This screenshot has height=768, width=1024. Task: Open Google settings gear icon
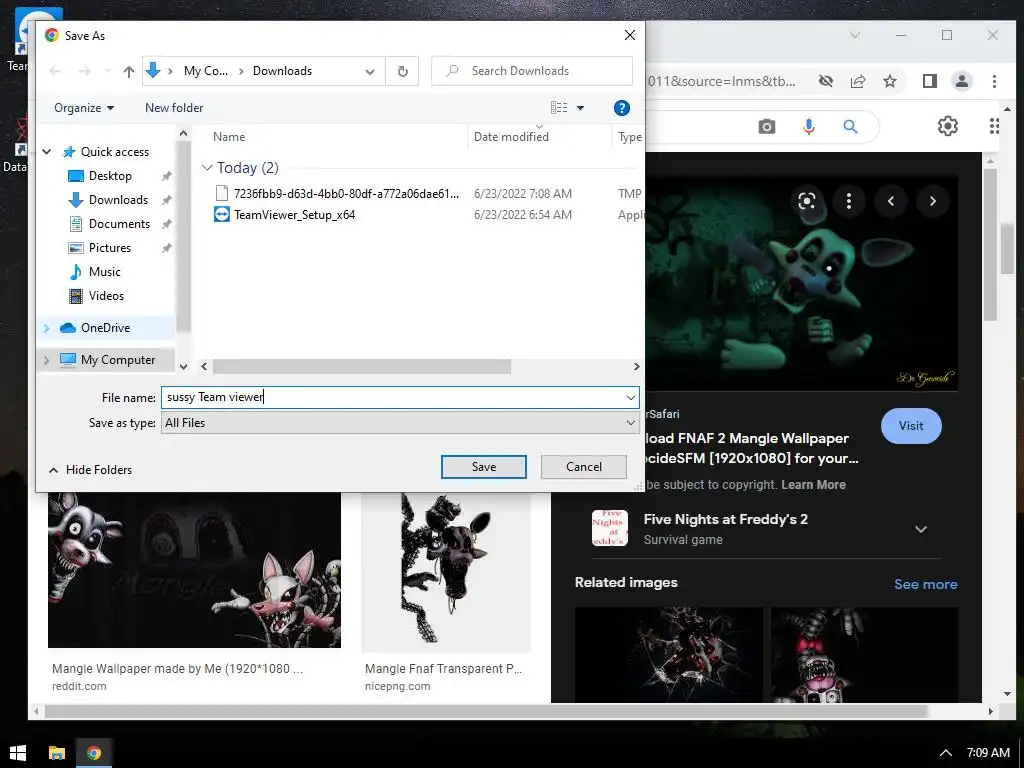click(x=948, y=126)
